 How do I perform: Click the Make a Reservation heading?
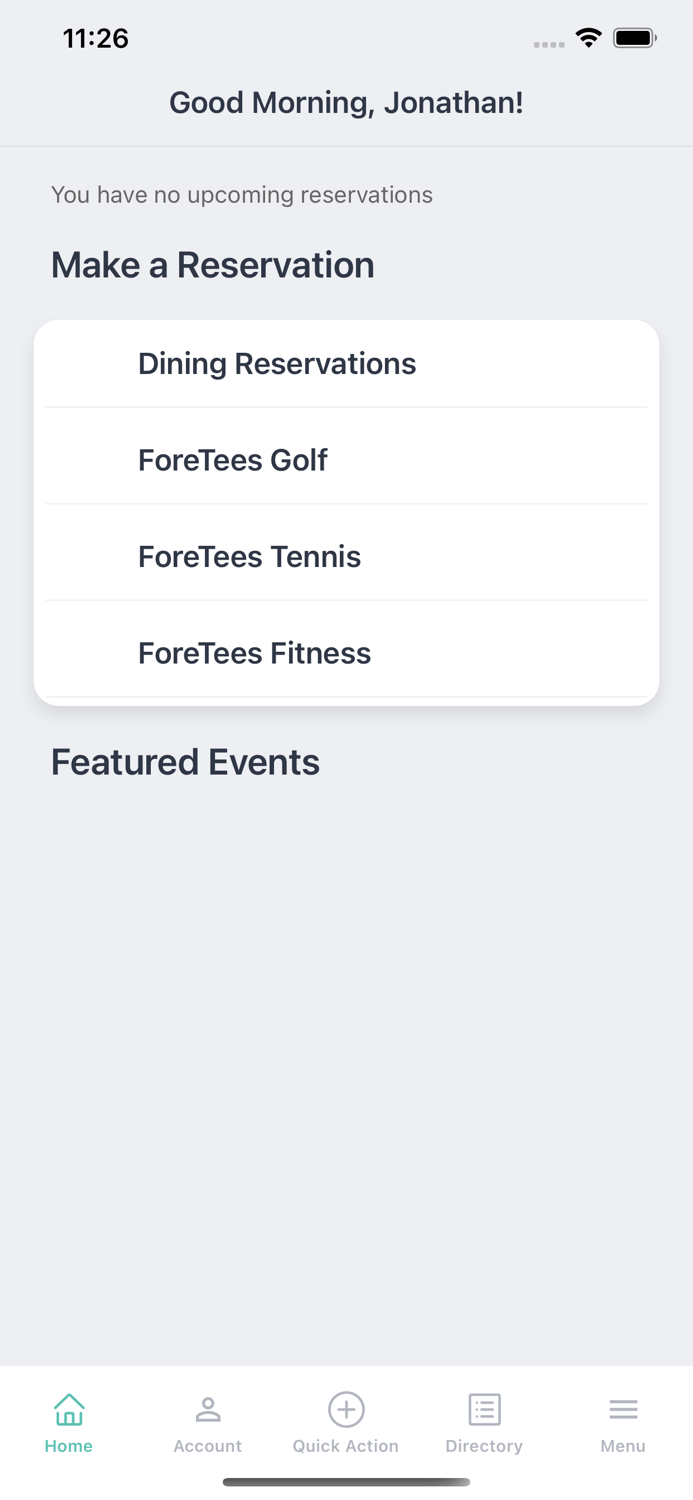tap(213, 265)
